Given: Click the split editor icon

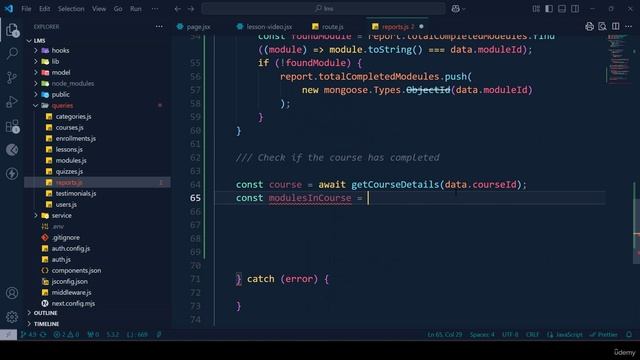Looking at the screenshot, I should (x=616, y=27).
